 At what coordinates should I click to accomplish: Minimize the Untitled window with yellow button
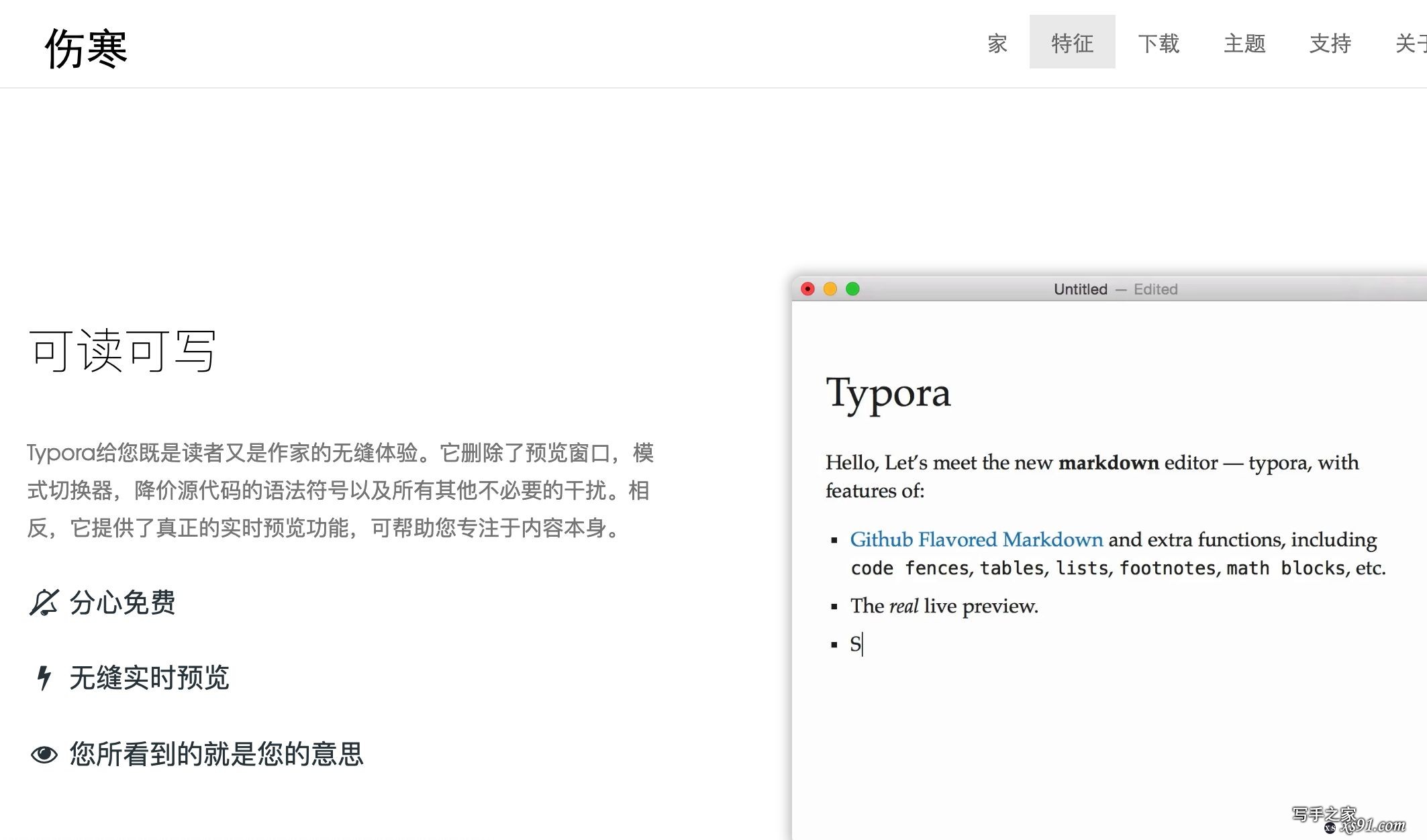830,289
